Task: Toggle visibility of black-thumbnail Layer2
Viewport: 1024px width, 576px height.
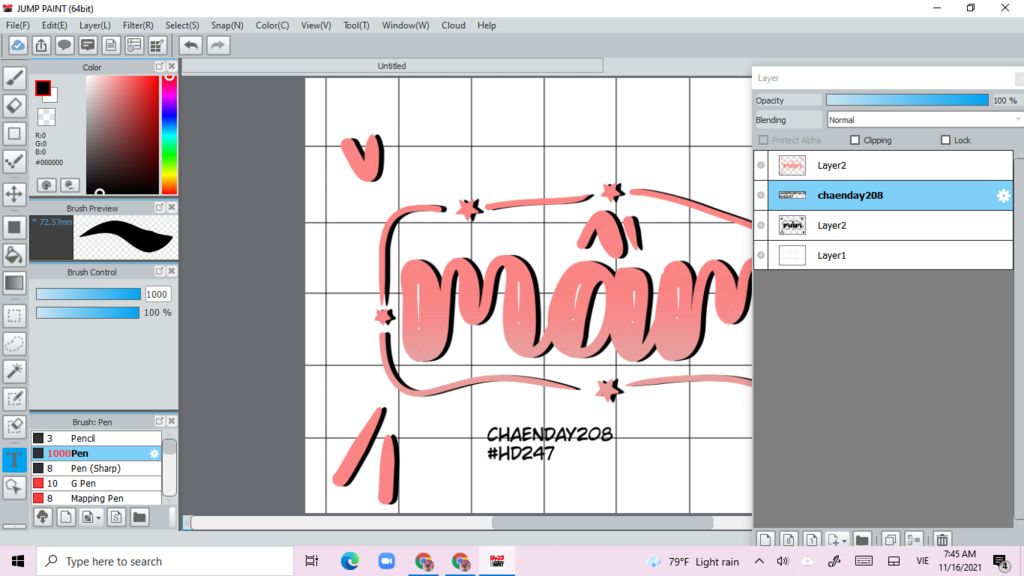Action: click(761, 225)
